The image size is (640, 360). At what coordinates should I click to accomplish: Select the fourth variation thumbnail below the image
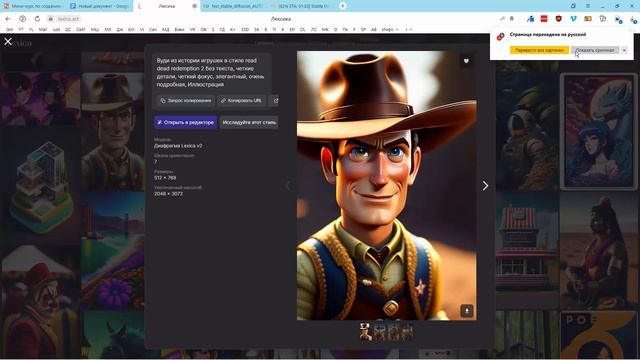pyautogui.click(x=407, y=331)
